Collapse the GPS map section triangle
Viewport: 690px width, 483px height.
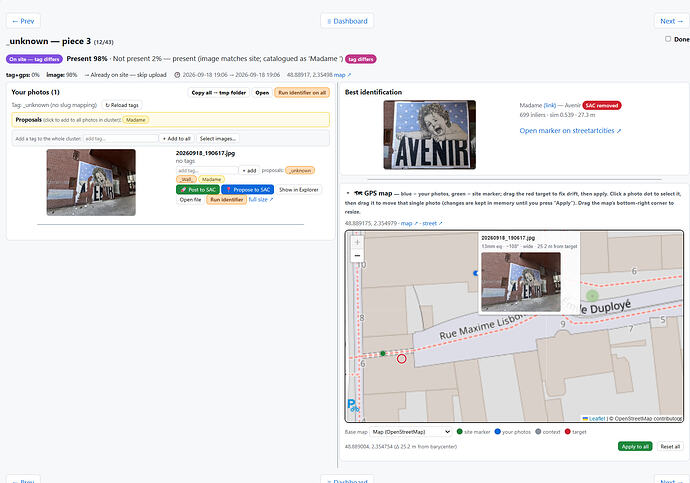pyautogui.click(x=348, y=193)
